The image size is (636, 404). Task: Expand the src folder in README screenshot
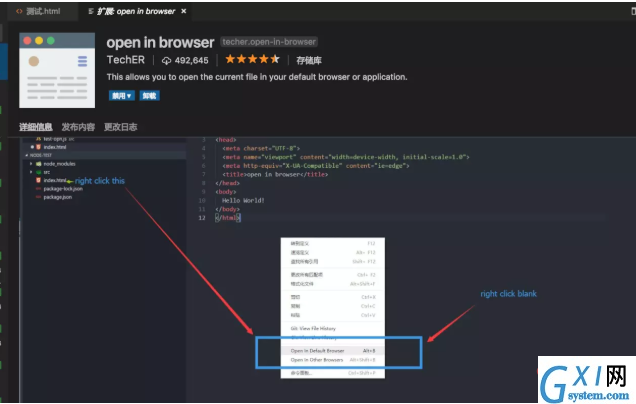[31, 172]
